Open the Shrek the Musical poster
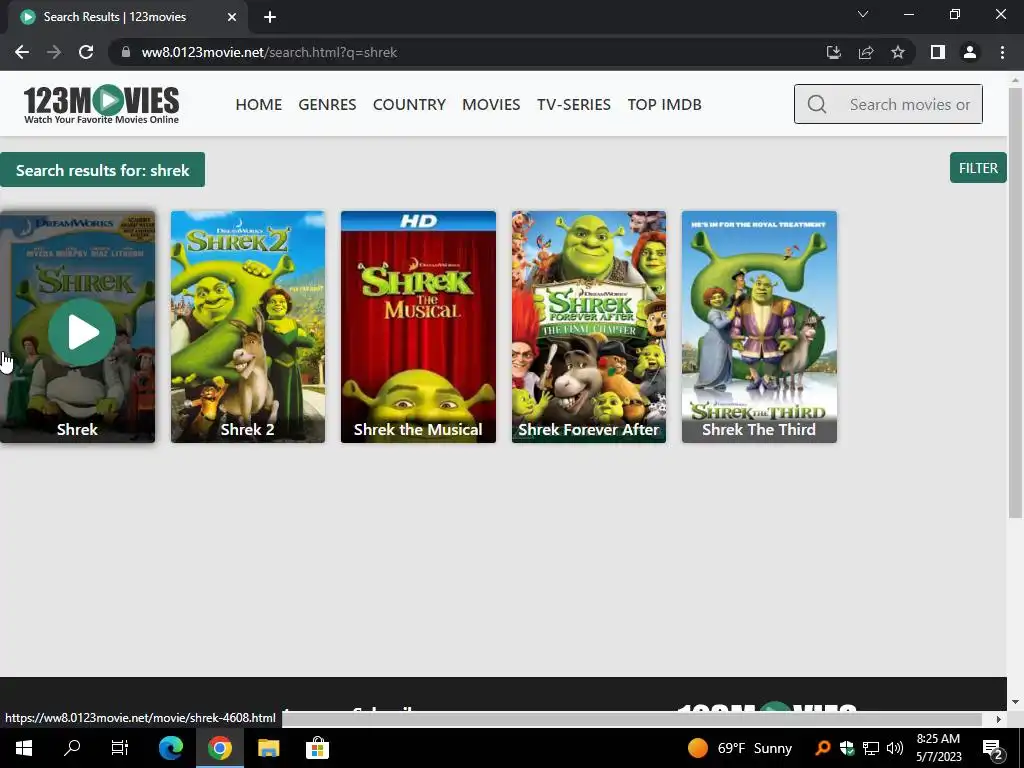 [418, 327]
